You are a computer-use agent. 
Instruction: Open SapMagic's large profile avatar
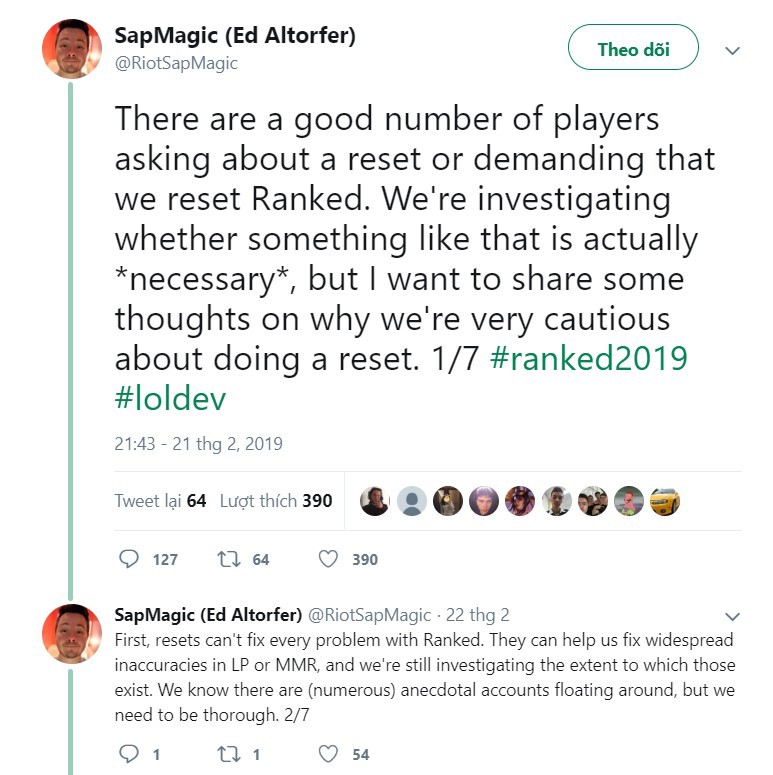72,49
